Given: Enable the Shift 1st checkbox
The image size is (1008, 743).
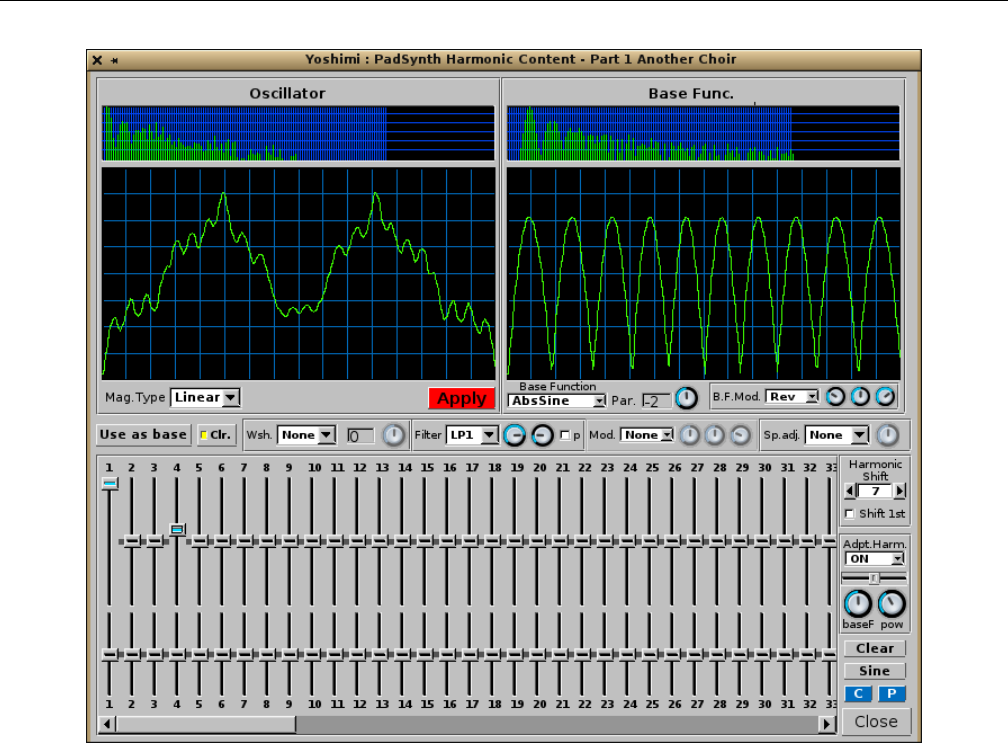Looking at the screenshot, I should (x=850, y=514).
